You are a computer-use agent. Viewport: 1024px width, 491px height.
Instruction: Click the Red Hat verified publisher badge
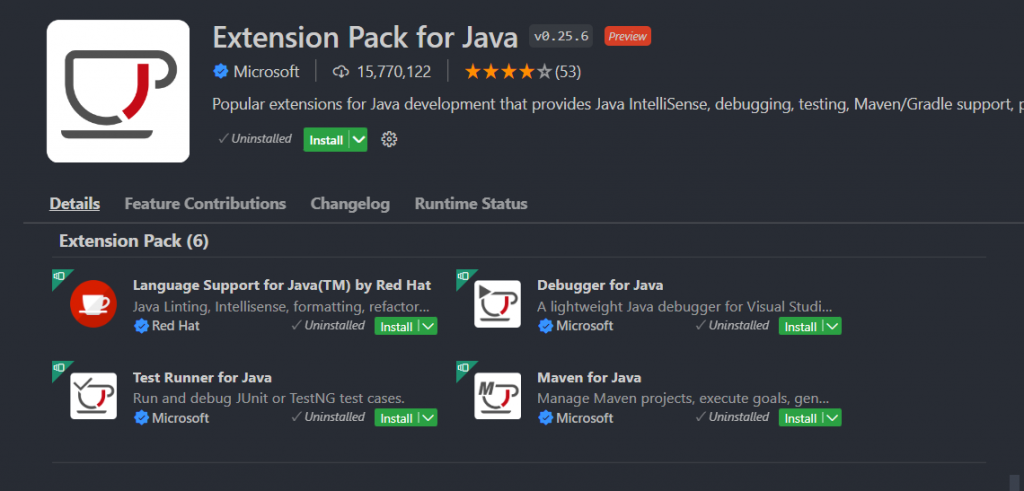point(141,326)
